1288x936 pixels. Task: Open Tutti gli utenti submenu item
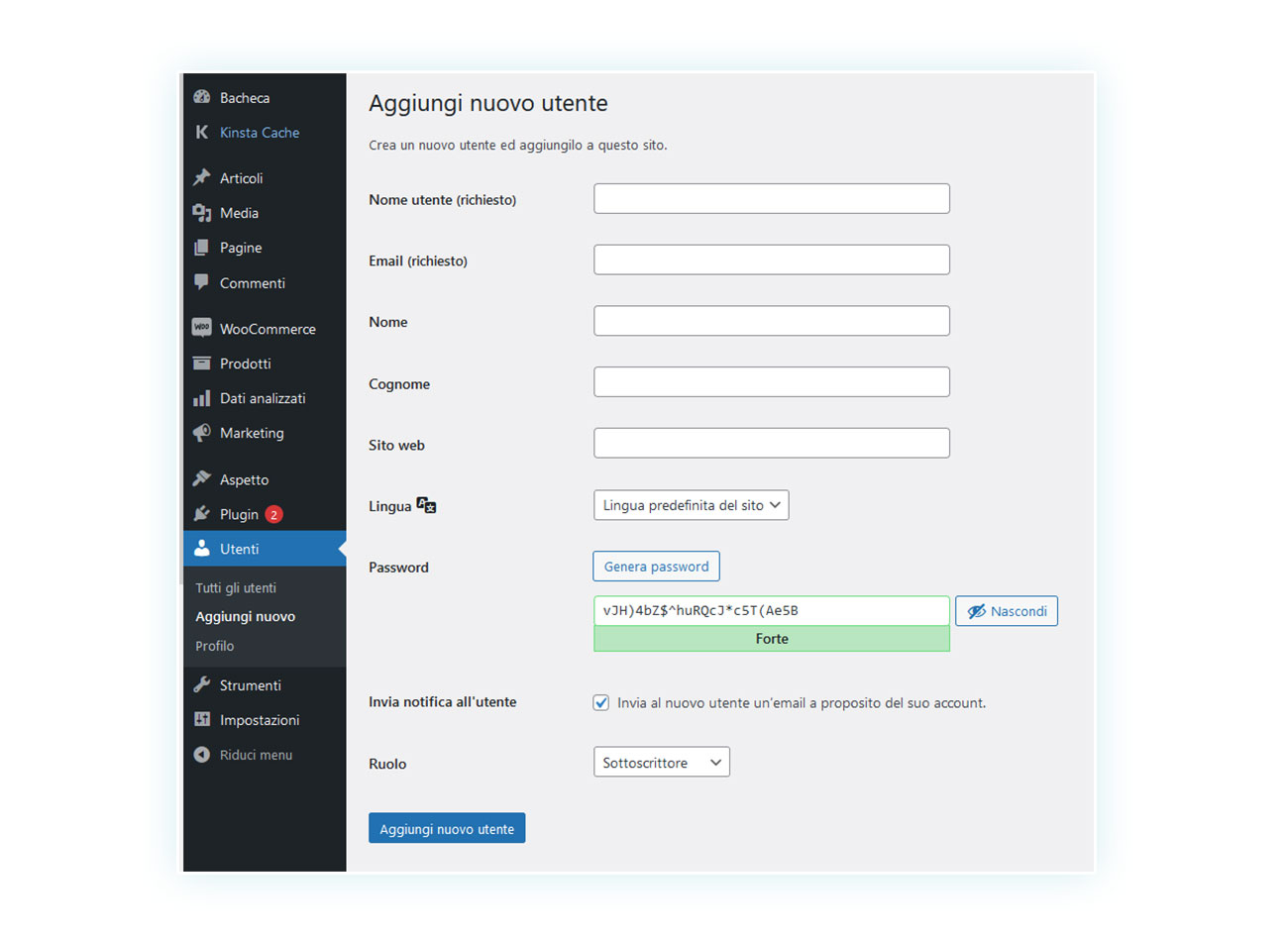(x=236, y=587)
